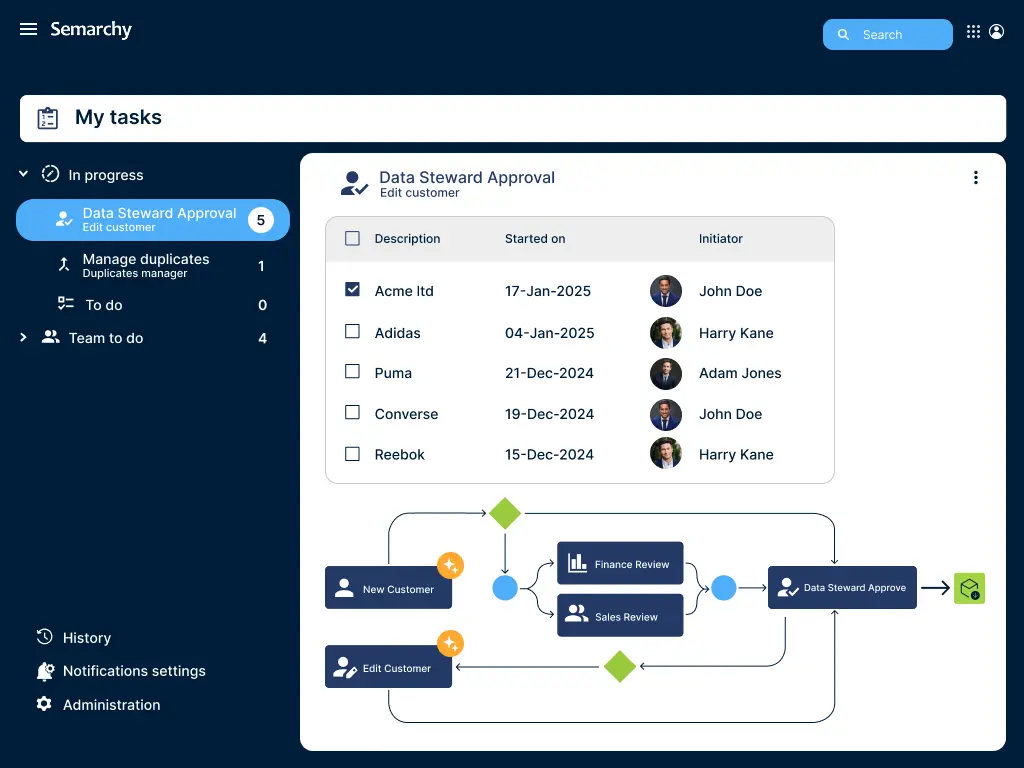Click the Team to do people icon
The height and width of the screenshot is (768, 1024).
(50, 337)
